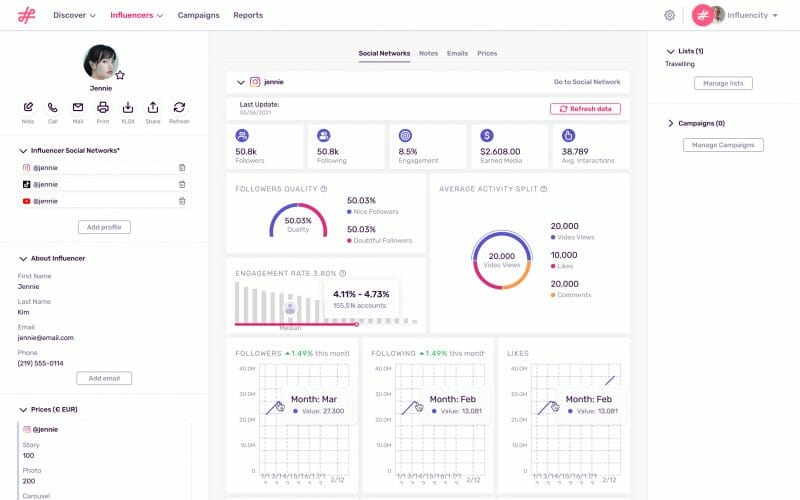Click the Note pencil icon under Jennie
Image resolution: width=800 pixels, height=500 pixels.
pos(28,107)
